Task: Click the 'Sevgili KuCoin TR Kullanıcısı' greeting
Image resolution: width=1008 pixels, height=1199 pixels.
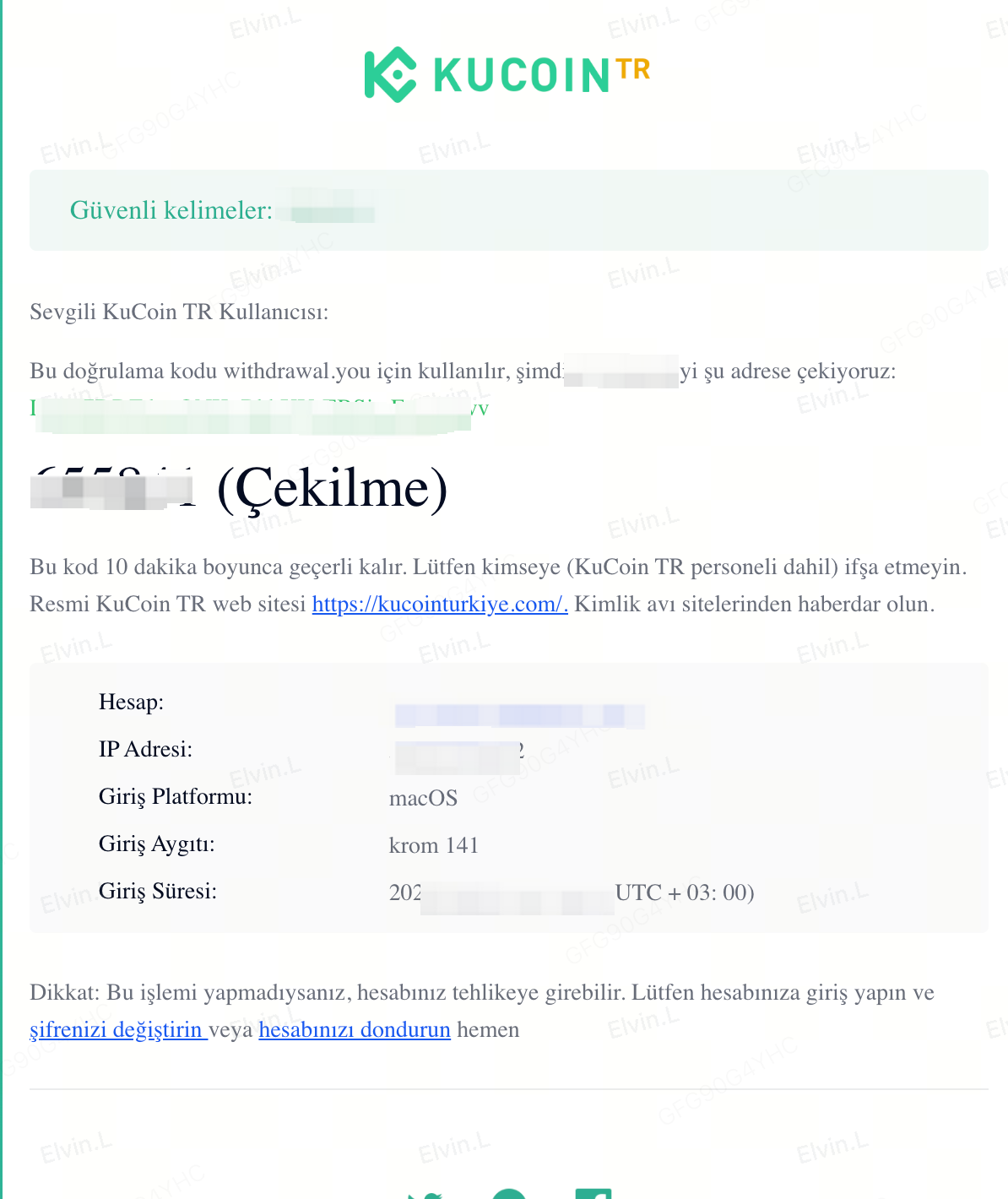Action: (179, 312)
